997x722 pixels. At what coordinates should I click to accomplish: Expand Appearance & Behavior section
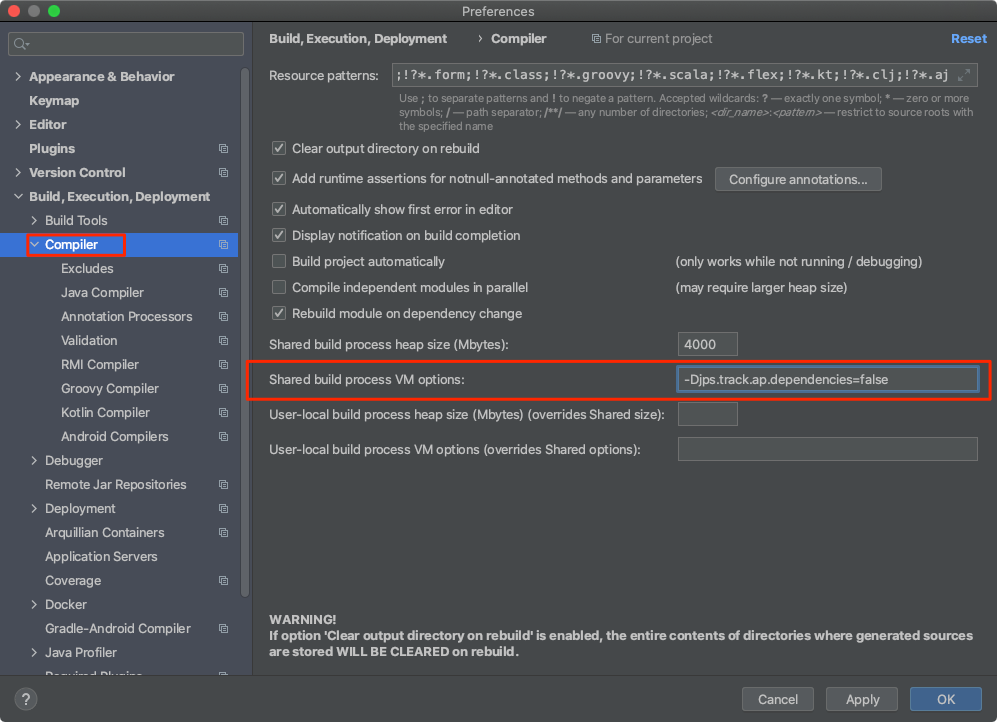pos(18,77)
